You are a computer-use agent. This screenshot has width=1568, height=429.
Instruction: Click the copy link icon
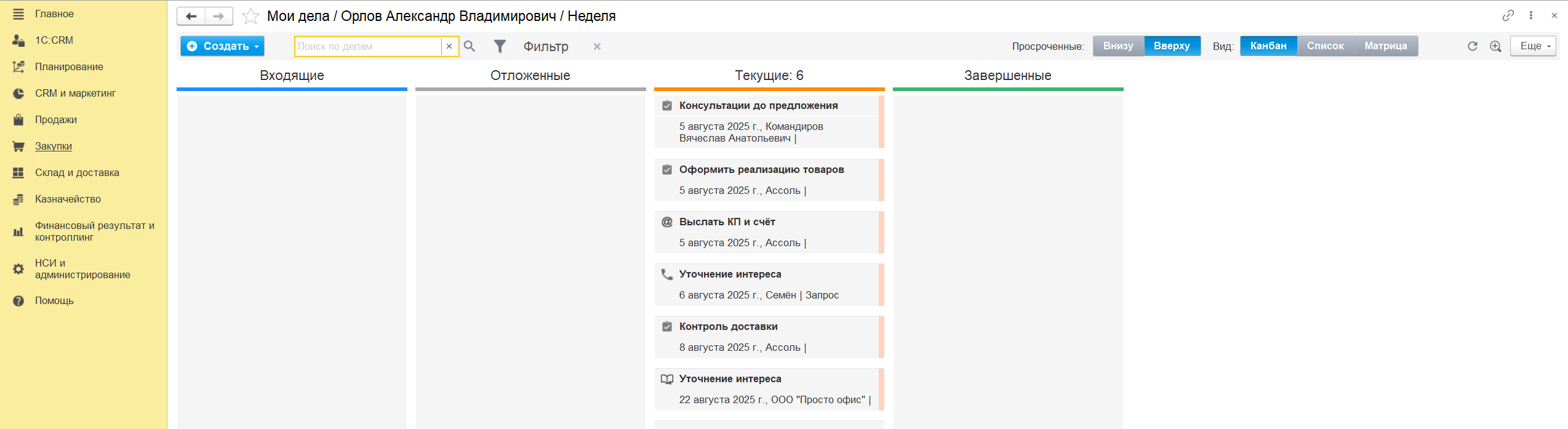[x=1508, y=15]
